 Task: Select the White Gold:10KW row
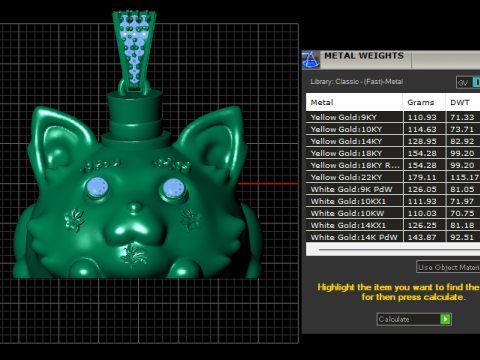click(393, 213)
